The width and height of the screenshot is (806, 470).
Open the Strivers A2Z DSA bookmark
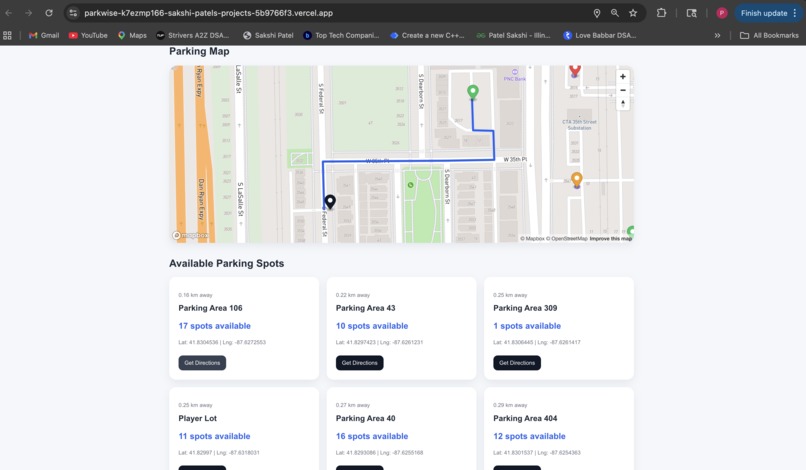[193, 35]
